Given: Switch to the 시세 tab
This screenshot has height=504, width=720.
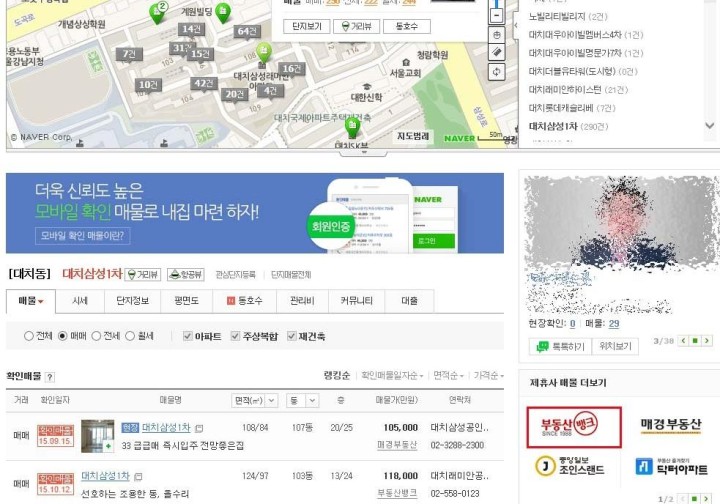Looking at the screenshot, I should tap(80, 301).
